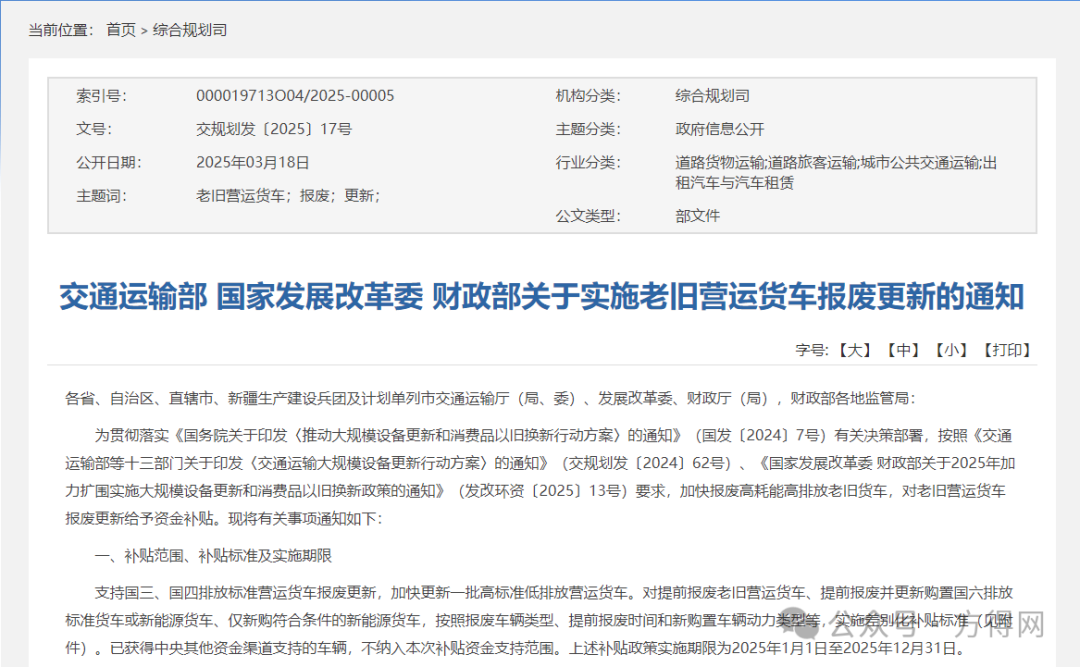
Task: Click the main notice title heading
Action: pos(541,297)
